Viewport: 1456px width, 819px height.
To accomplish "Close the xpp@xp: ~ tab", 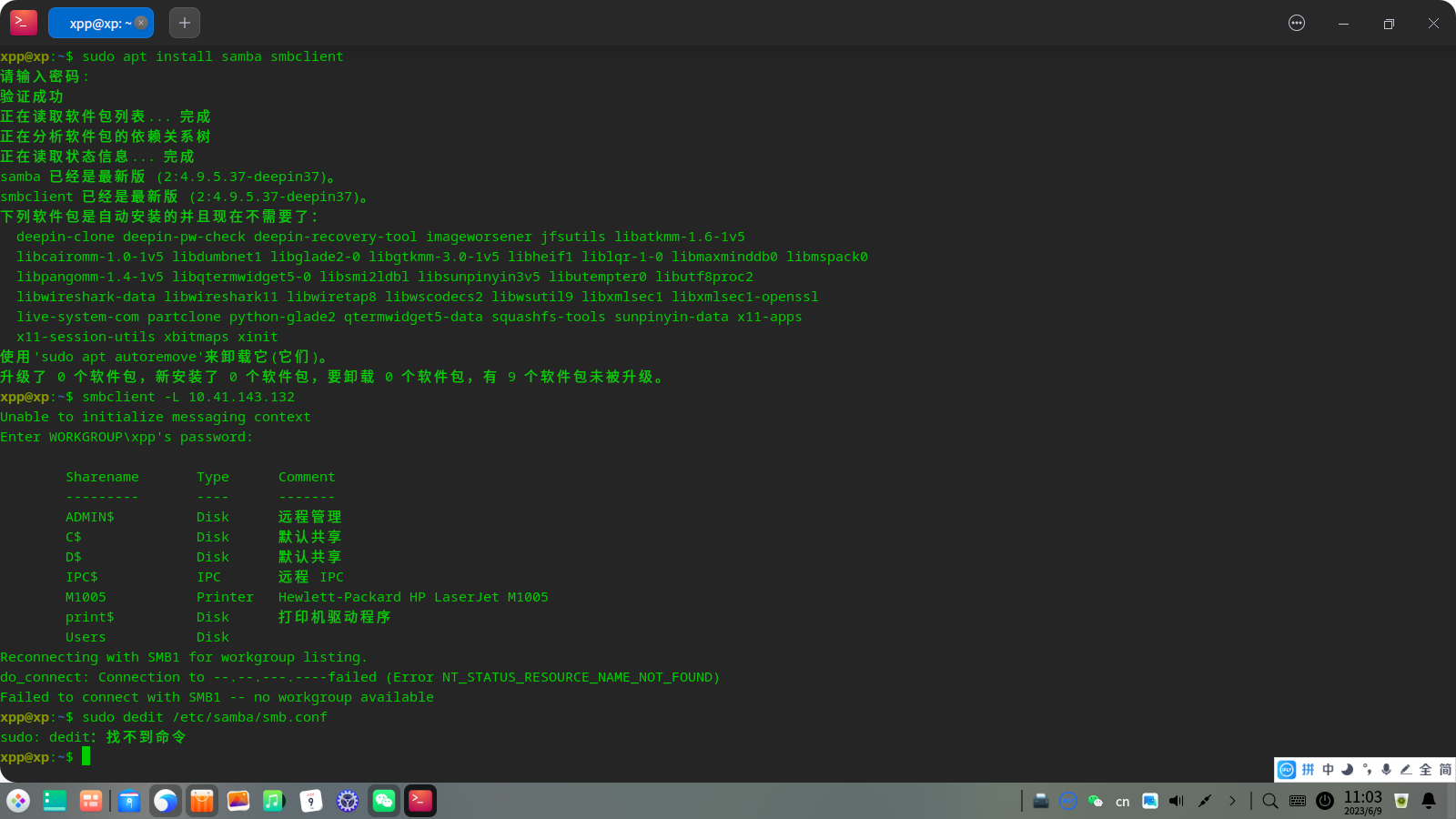I will [141, 23].
